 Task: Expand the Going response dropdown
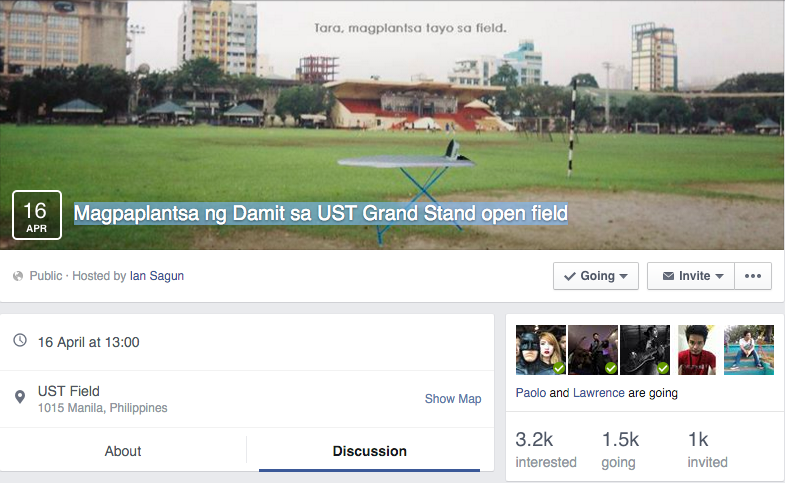pyautogui.click(x=623, y=276)
